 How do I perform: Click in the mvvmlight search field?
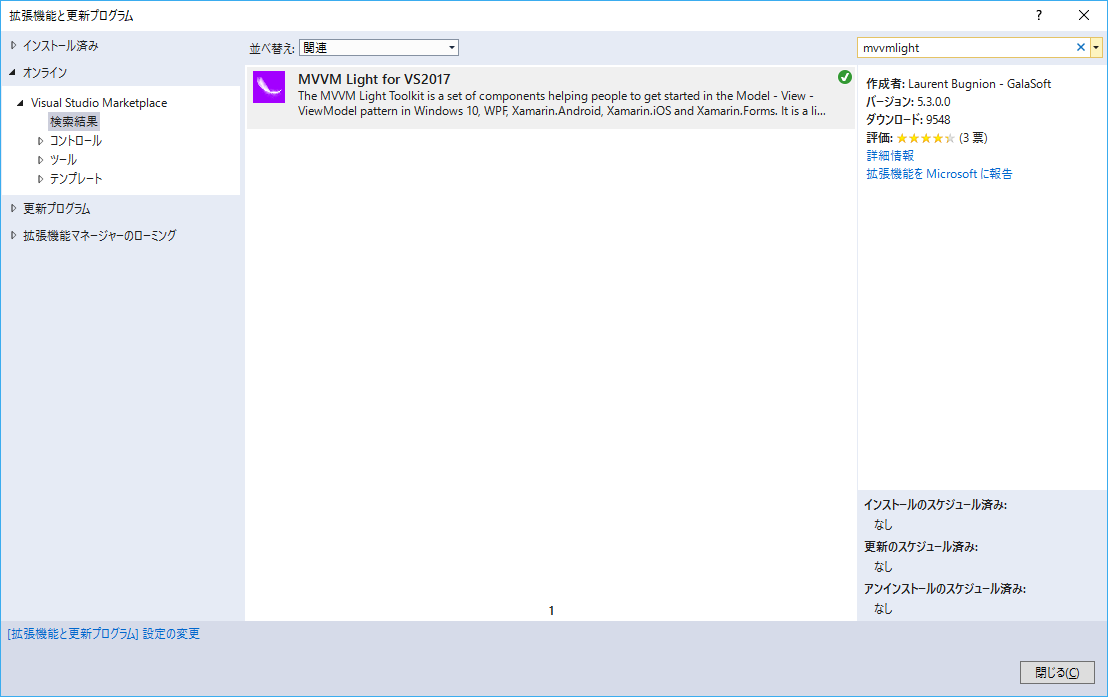pyautogui.click(x=965, y=47)
